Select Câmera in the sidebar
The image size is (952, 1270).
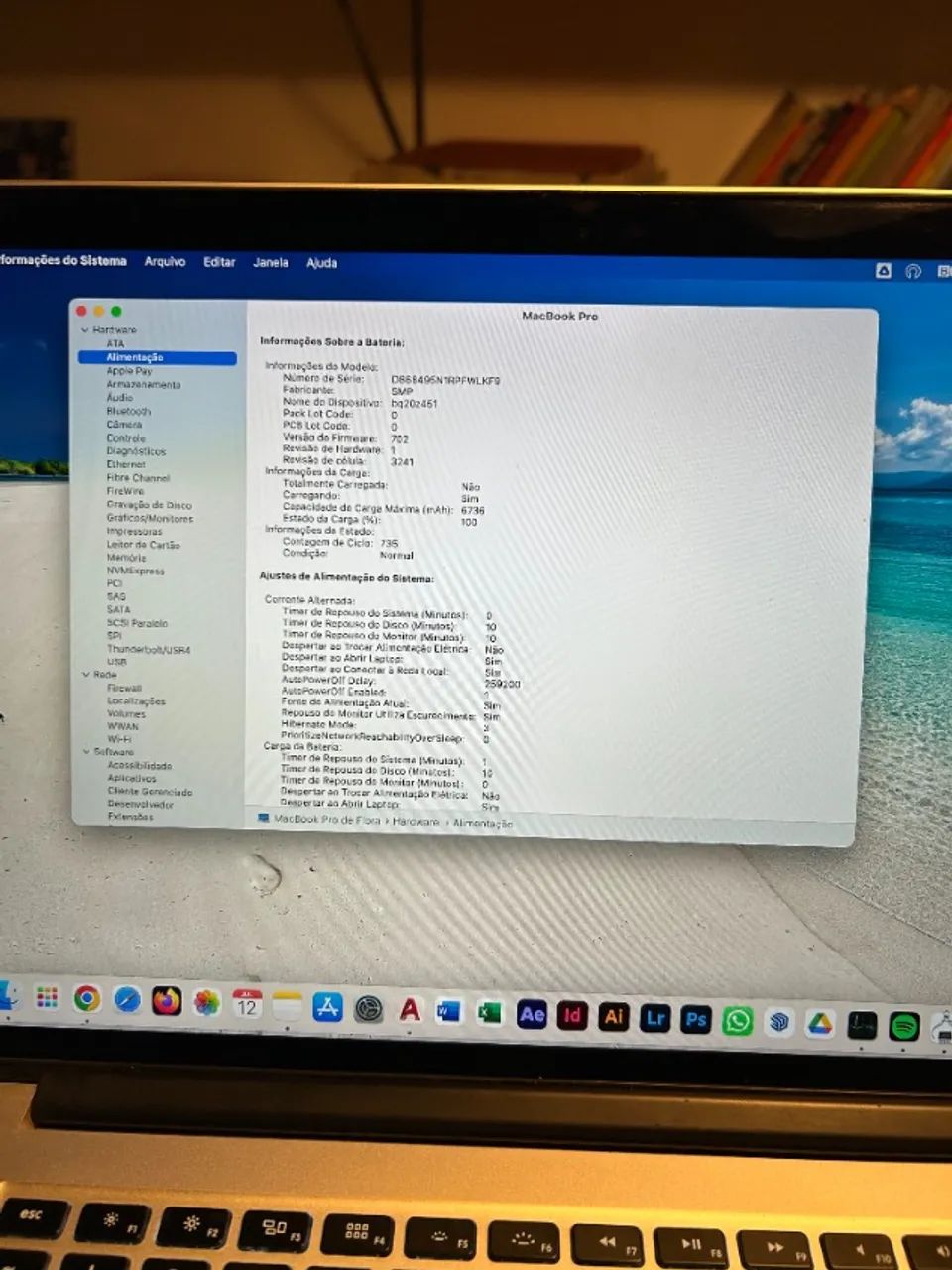[124, 424]
